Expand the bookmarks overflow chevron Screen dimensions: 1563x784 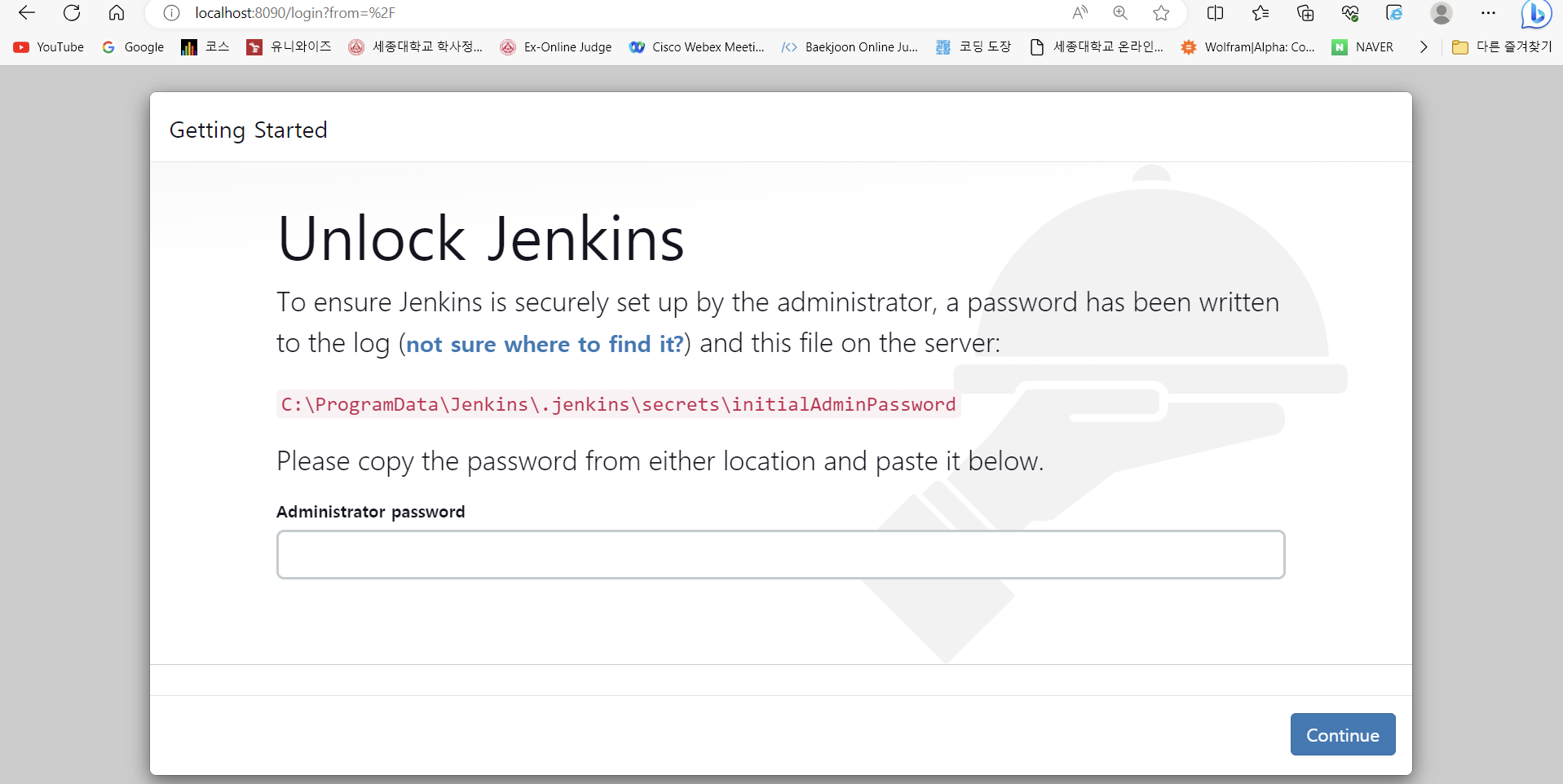pos(1424,47)
